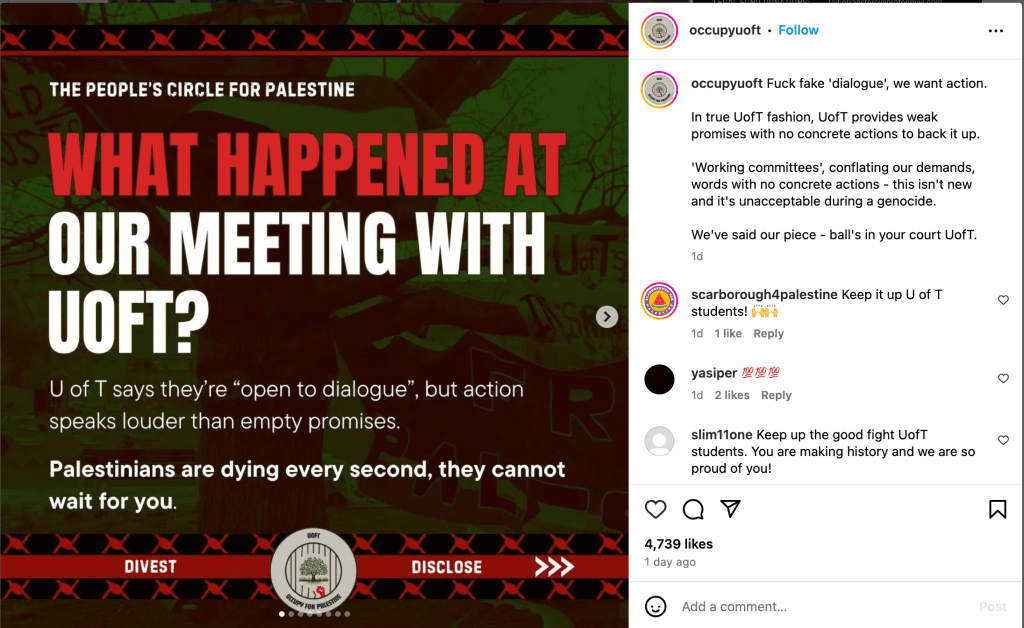
Task: Open the three-dot more options menu
Action: click(995, 31)
